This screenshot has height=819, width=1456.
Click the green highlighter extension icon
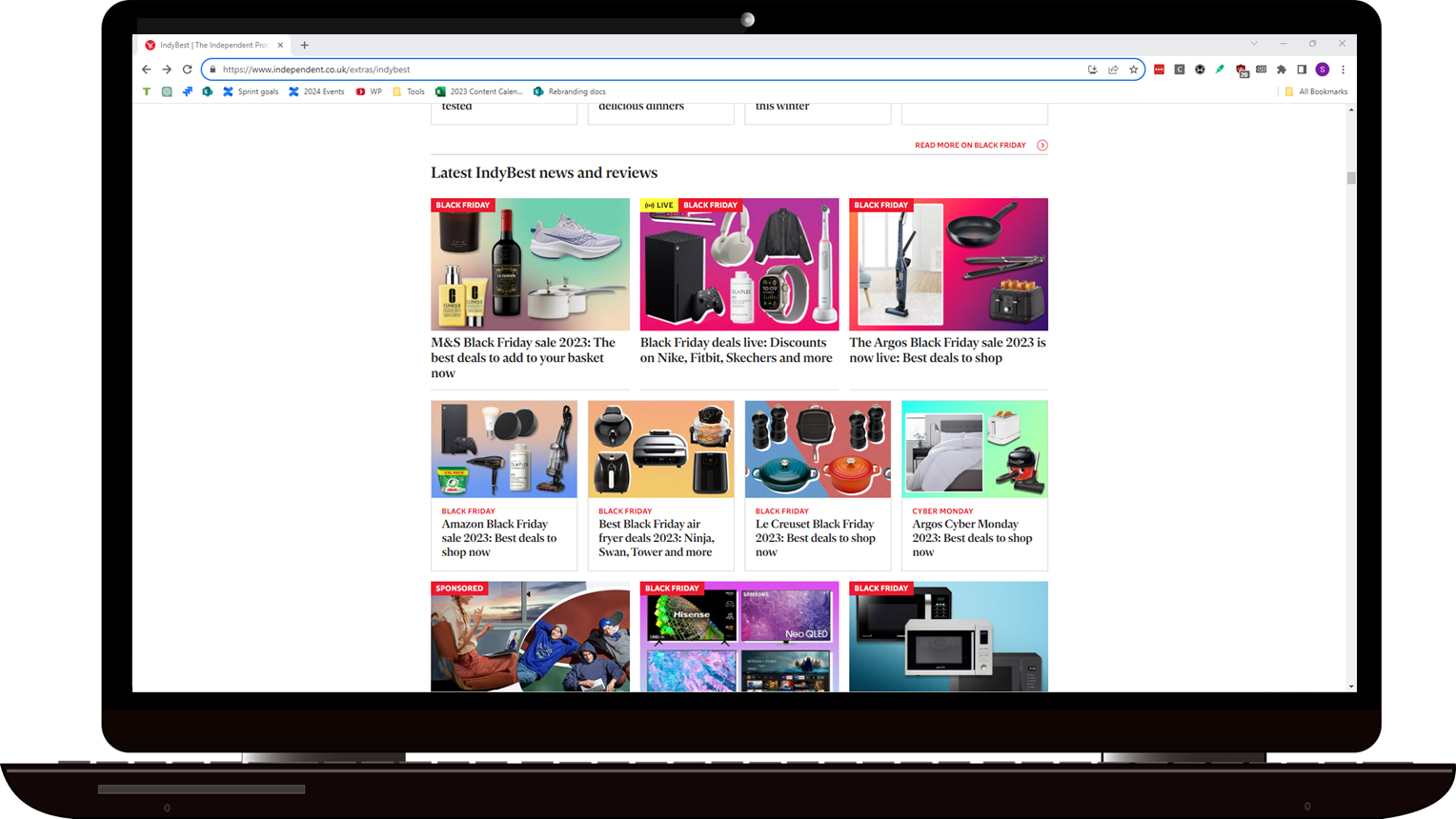click(1220, 70)
